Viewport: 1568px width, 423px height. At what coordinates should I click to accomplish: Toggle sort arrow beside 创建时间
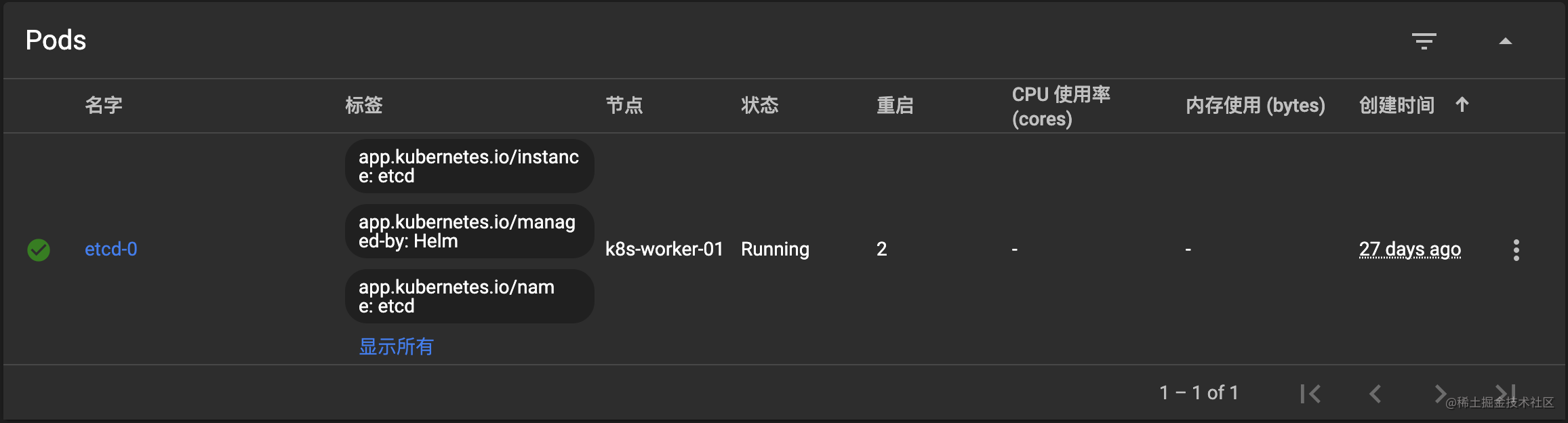point(1462,105)
